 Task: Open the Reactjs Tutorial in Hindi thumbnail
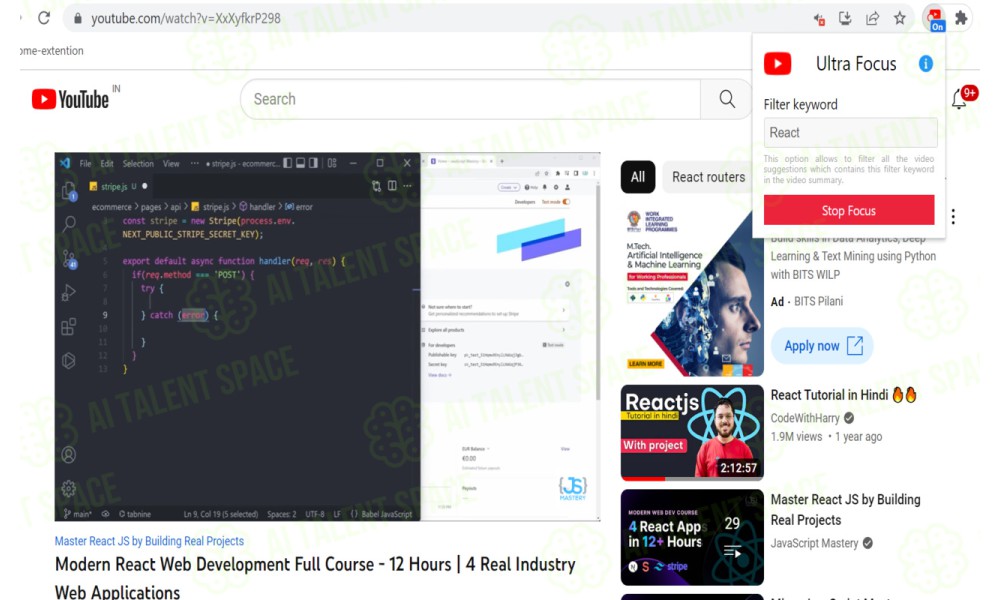coord(692,432)
